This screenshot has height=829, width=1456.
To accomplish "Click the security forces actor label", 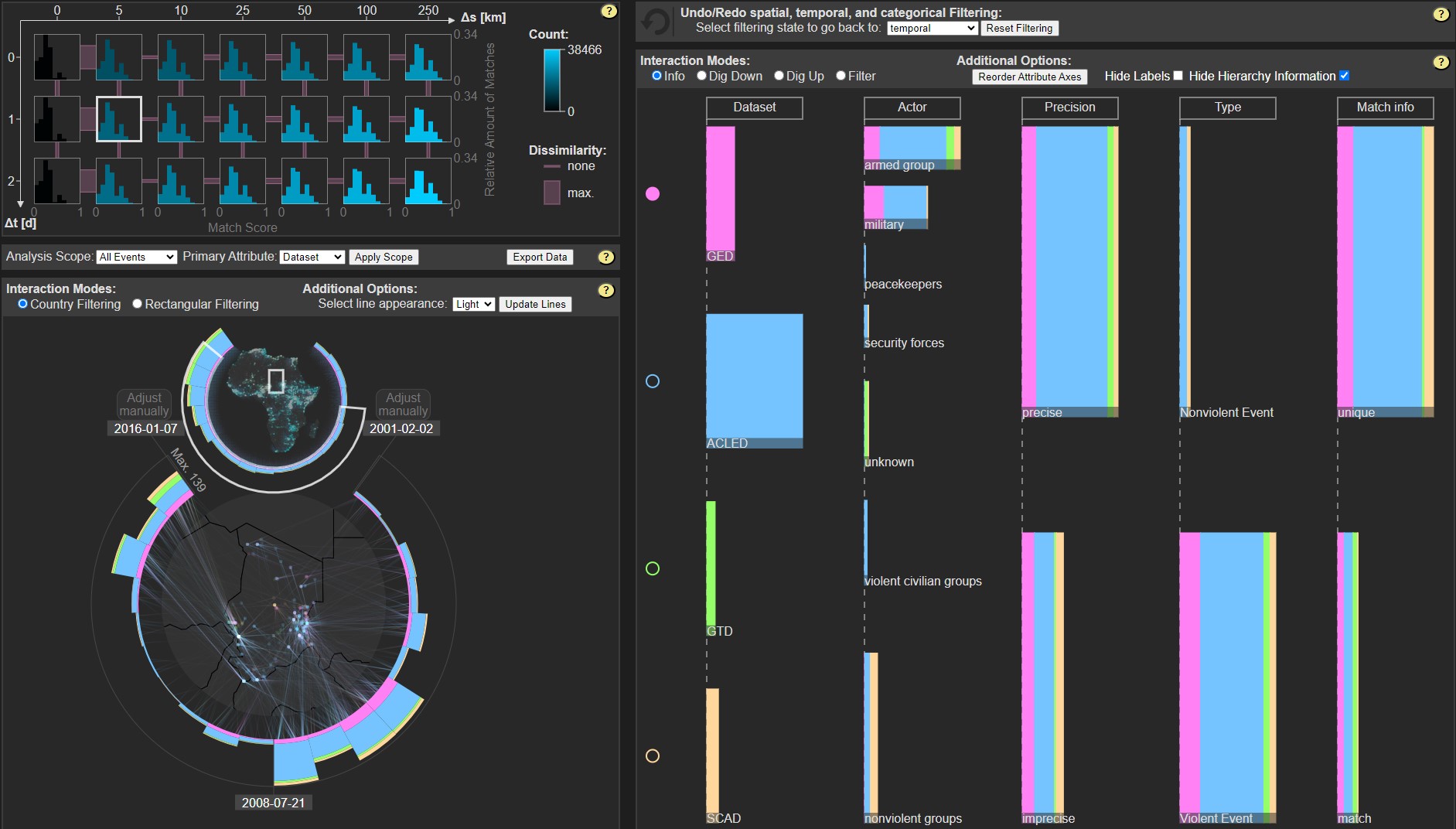I will pos(904,343).
